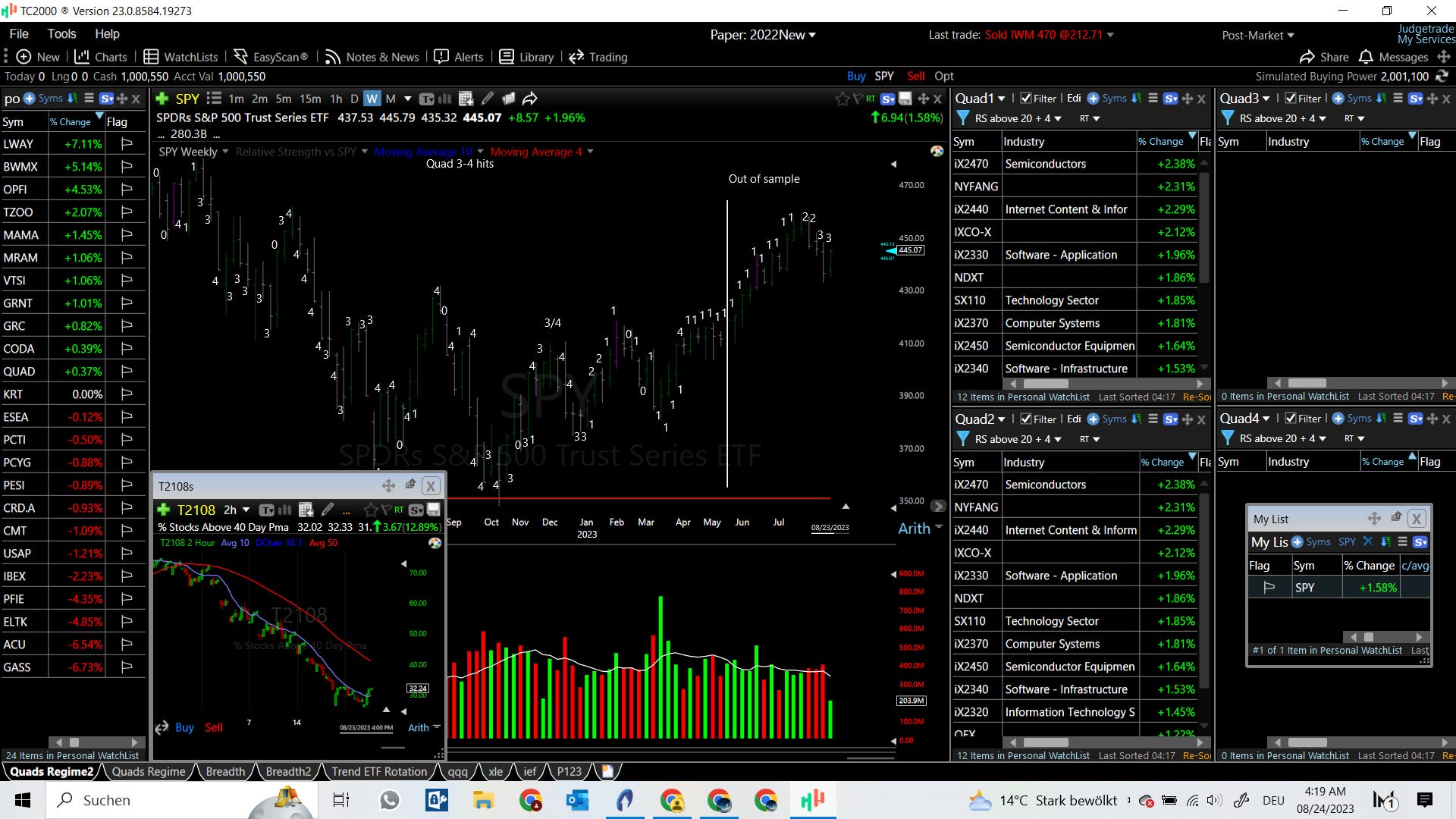Move Quad4 panel with cross-arrows icon
This screenshot has width=1456, height=819.
(1432, 419)
